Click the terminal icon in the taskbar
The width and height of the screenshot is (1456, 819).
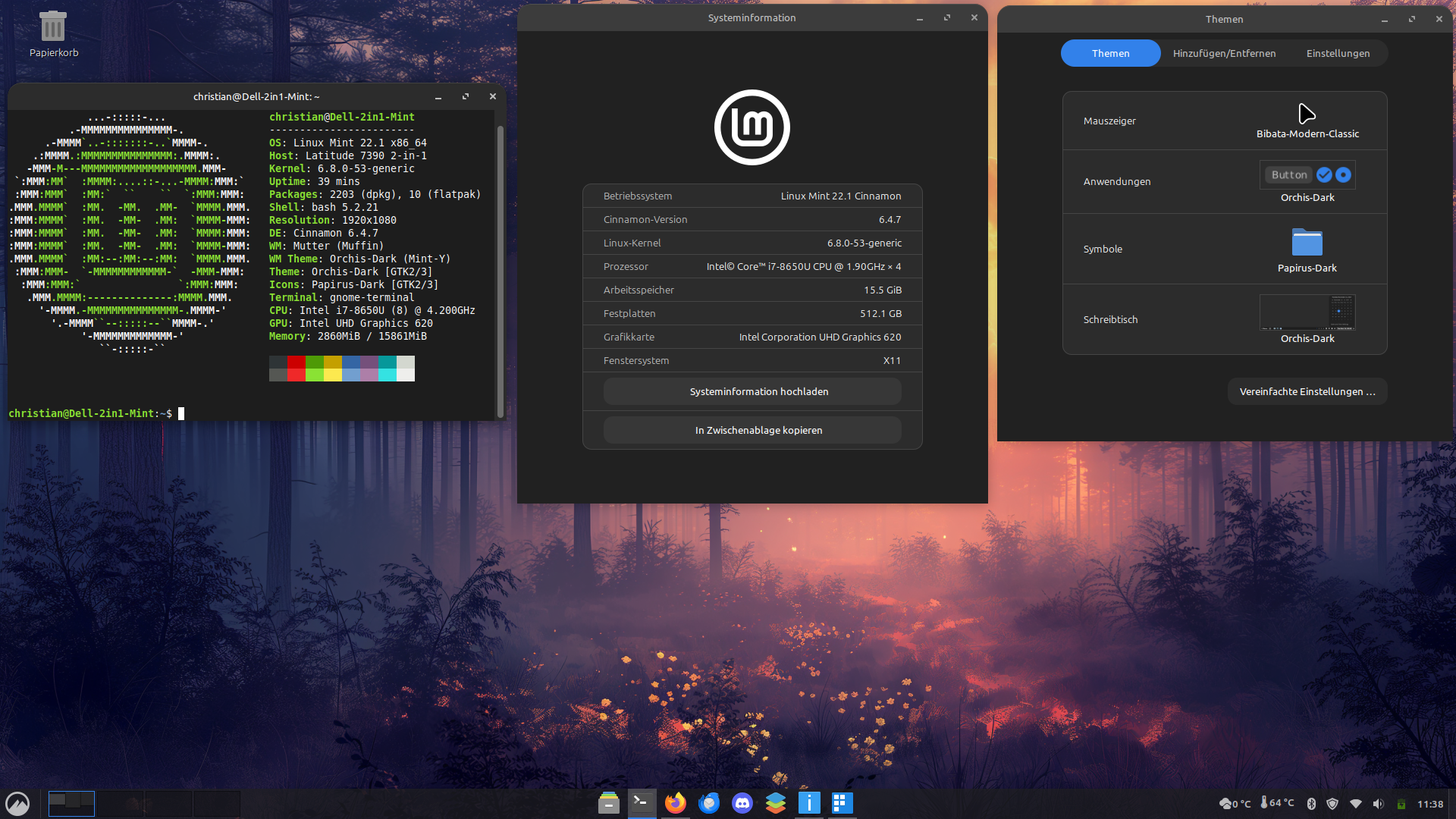click(x=642, y=803)
